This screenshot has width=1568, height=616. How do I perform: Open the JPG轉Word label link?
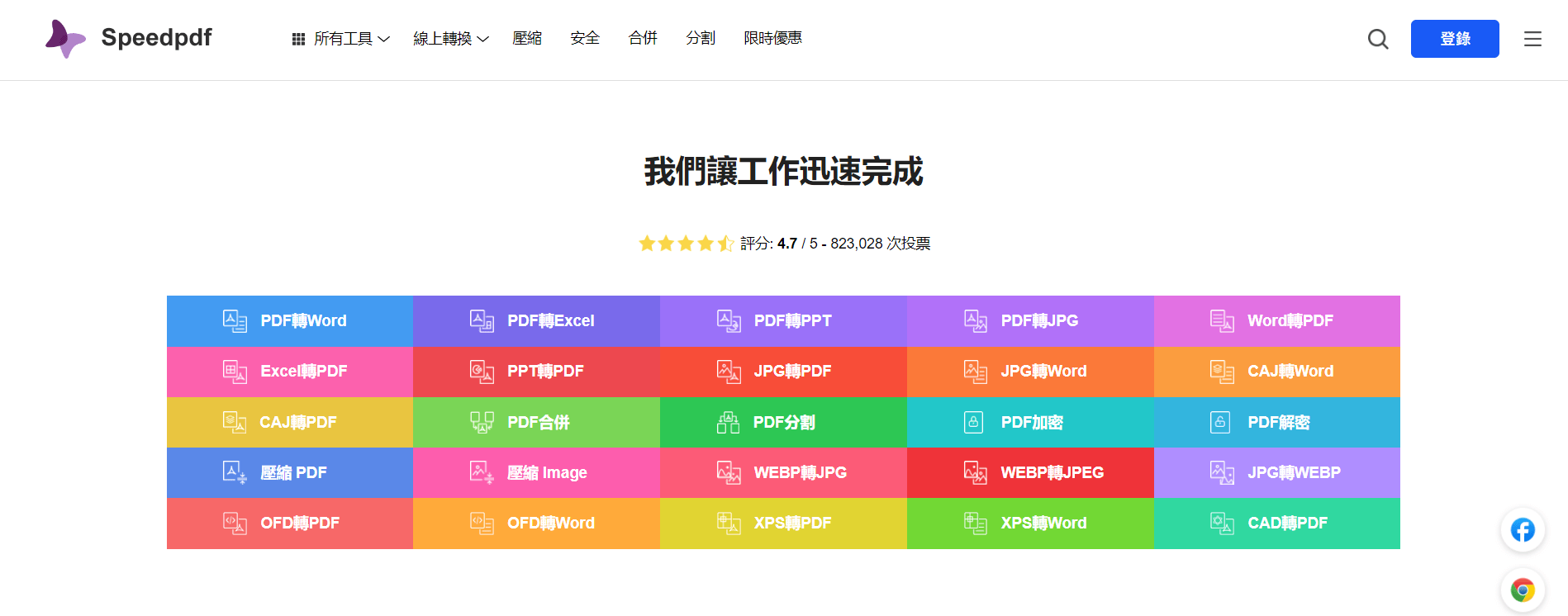point(1043,372)
